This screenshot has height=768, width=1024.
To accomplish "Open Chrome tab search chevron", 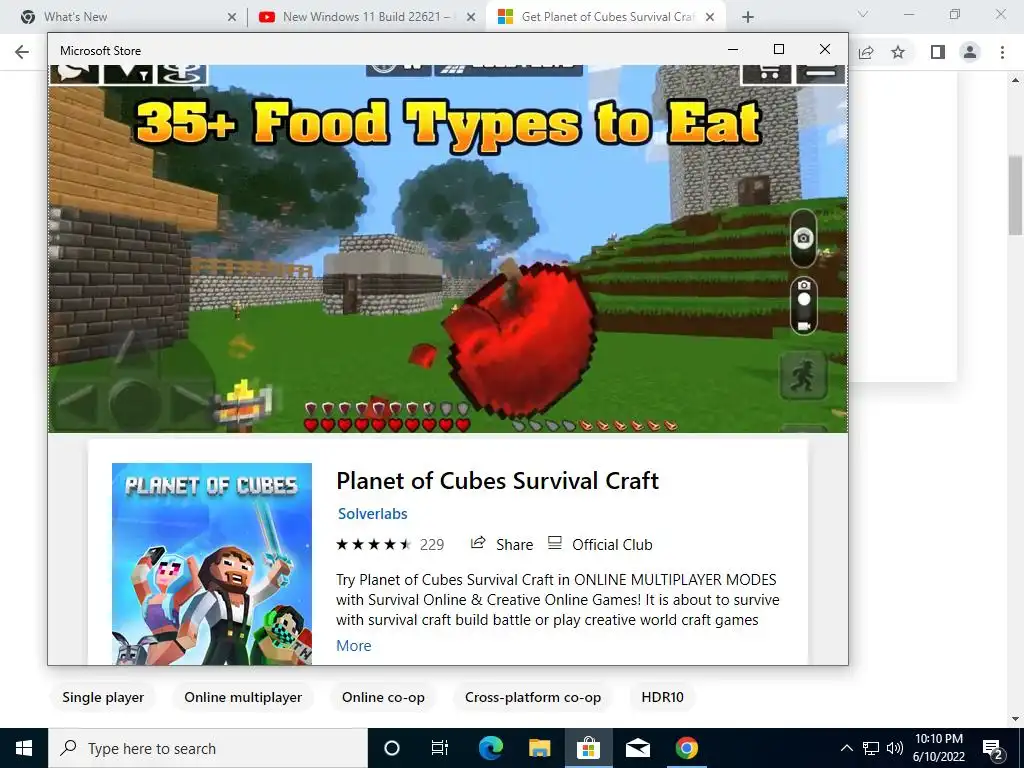I will coord(863,14).
